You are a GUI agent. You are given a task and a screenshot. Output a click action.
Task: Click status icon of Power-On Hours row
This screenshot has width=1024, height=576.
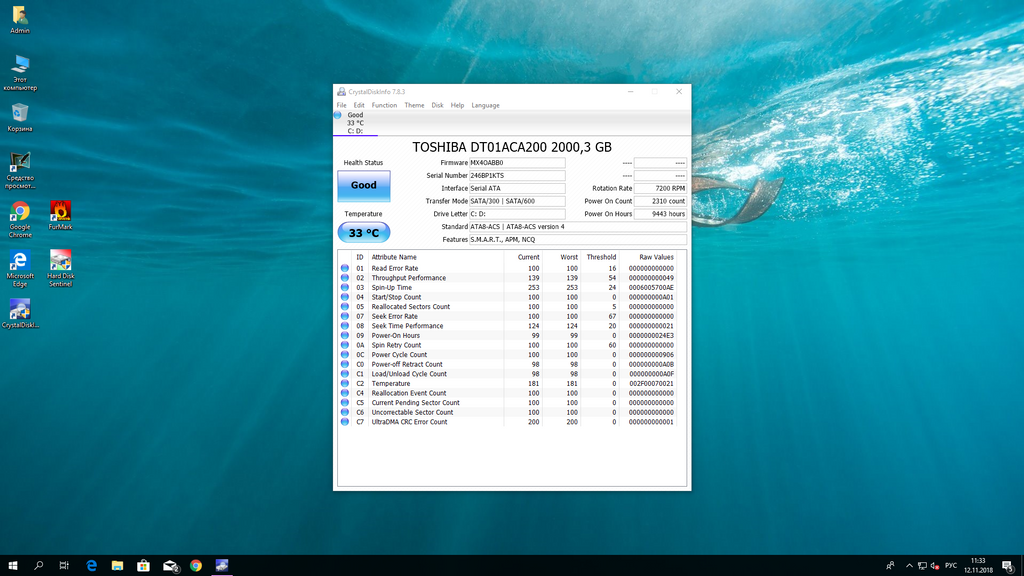point(345,336)
